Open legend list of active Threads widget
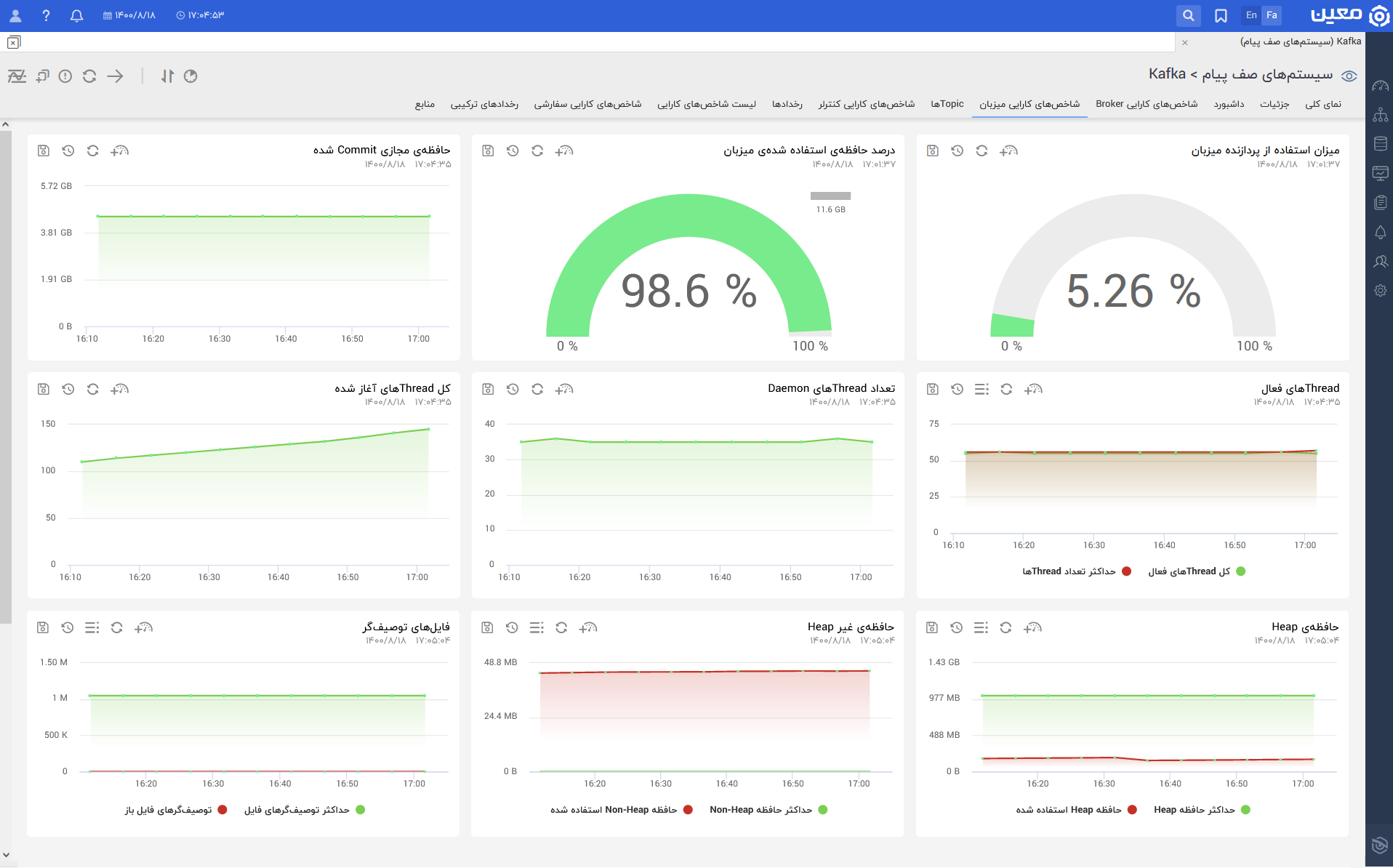 (x=981, y=389)
